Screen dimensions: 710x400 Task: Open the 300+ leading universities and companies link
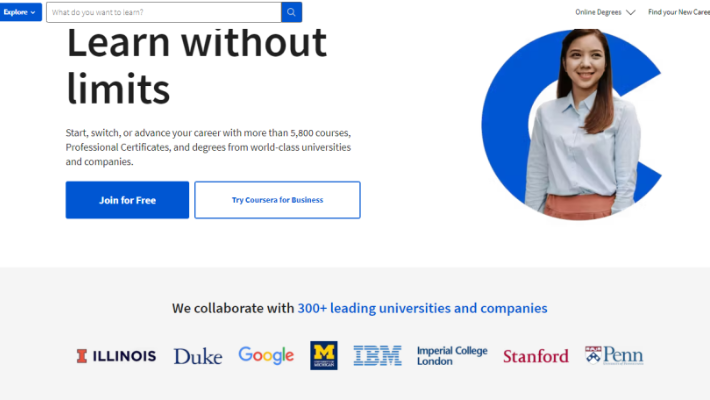click(x=422, y=308)
